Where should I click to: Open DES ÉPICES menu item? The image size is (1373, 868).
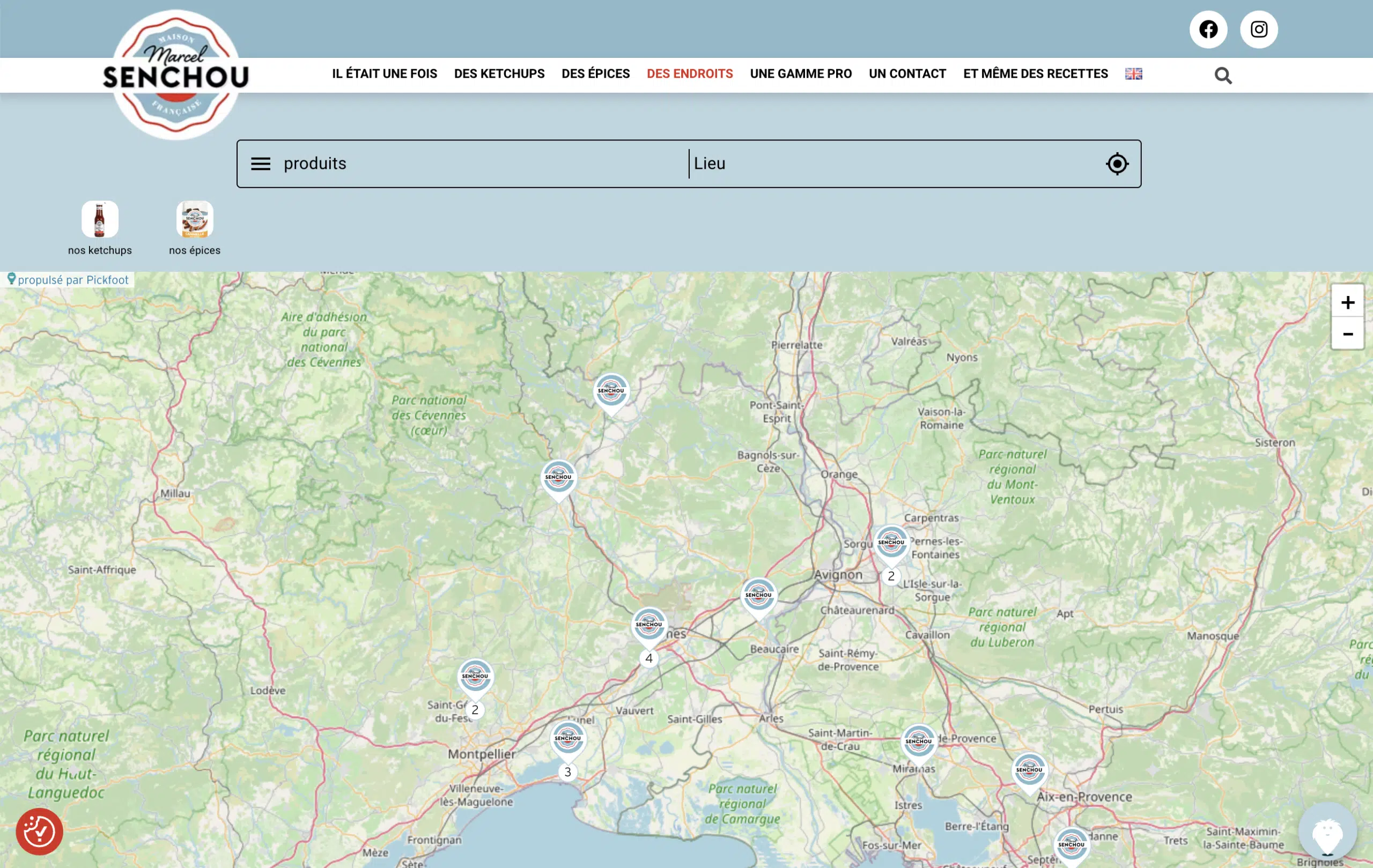595,73
